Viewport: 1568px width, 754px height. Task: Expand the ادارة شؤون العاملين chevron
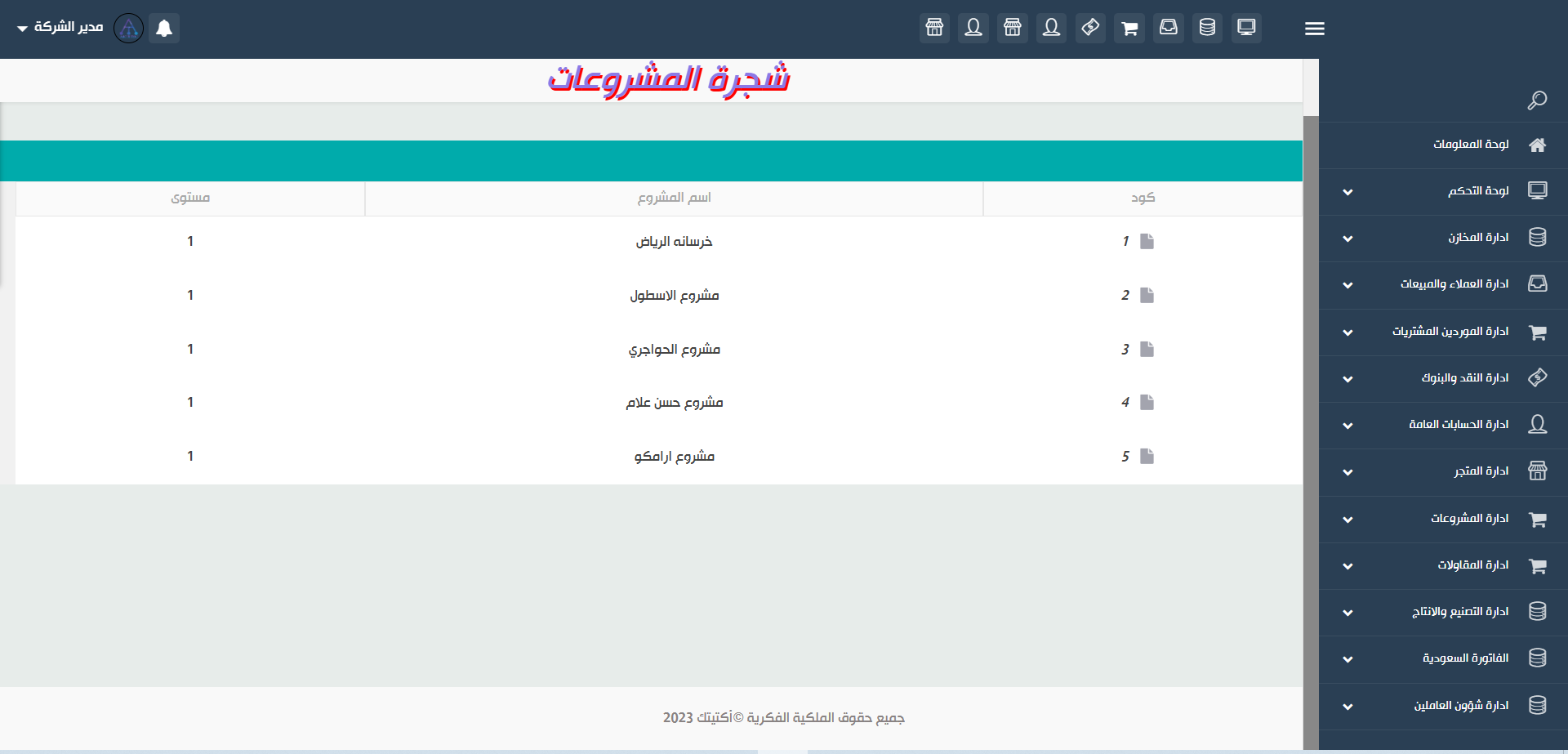pyautogui.click(x=1347, y=707)
